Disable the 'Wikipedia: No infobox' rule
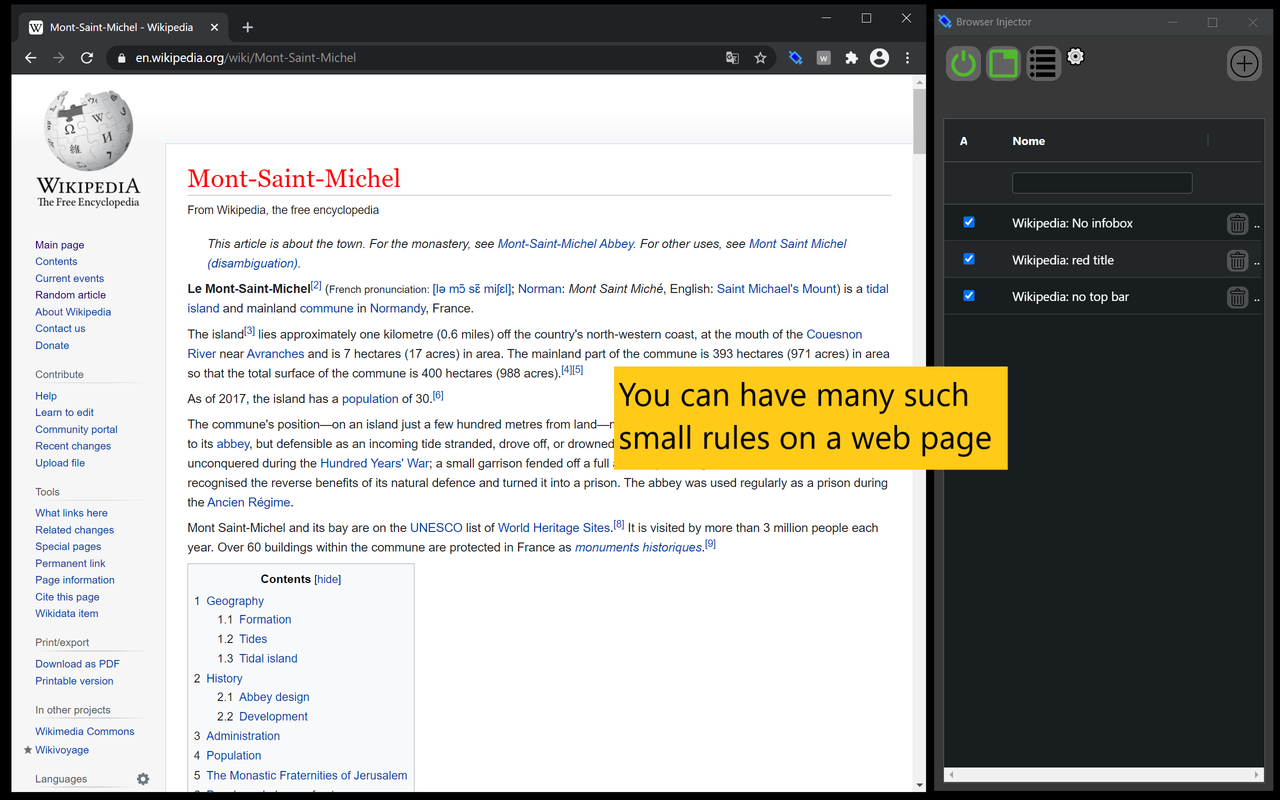The width and height of the screenshot is (1280, 800). point(968,222)
